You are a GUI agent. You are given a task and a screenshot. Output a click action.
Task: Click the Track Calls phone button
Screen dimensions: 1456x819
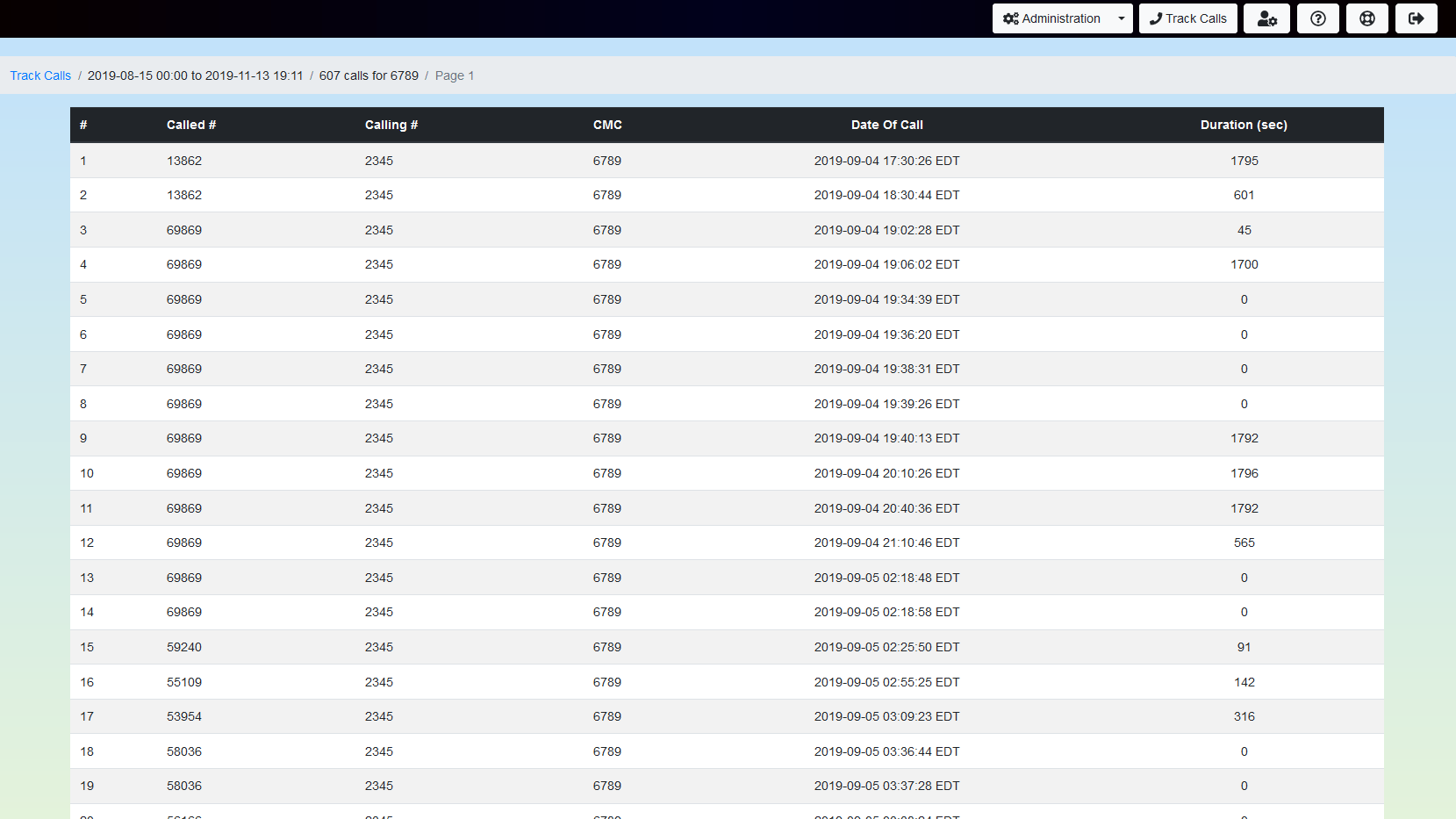coord(1187,18)
